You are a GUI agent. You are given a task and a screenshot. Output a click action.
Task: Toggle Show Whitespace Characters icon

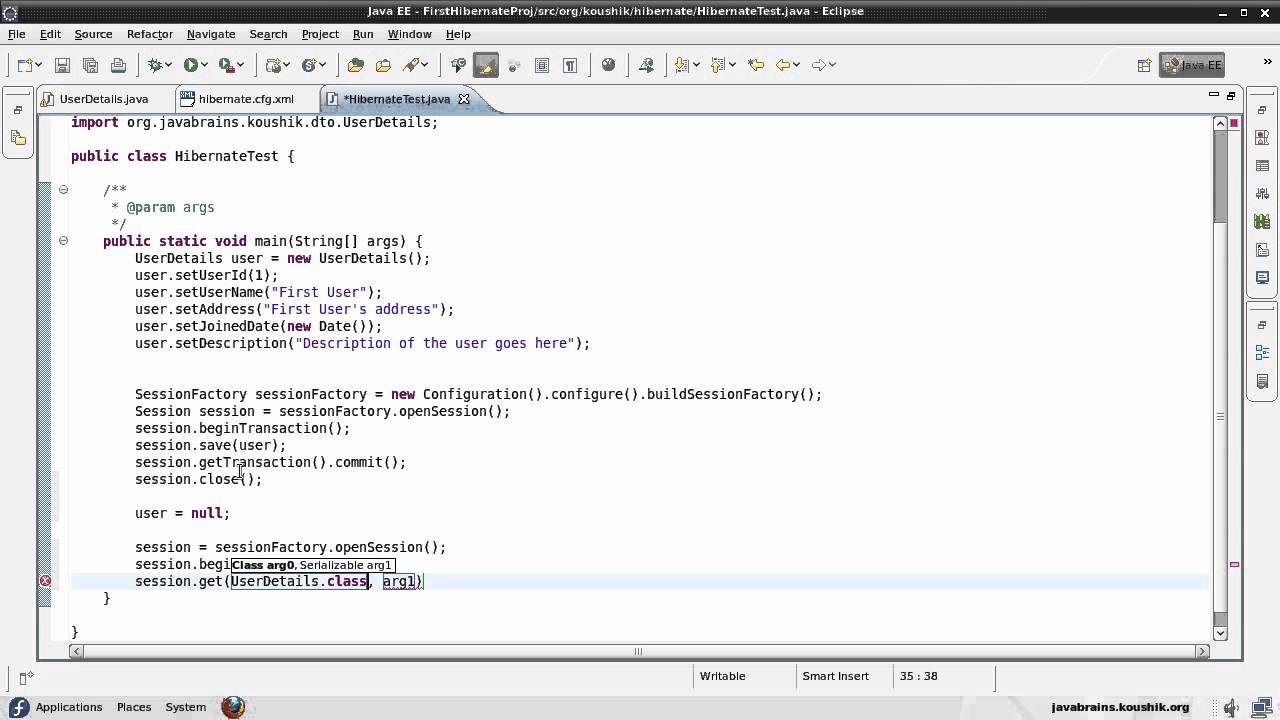pyautogui.click(x=570, y=65)
